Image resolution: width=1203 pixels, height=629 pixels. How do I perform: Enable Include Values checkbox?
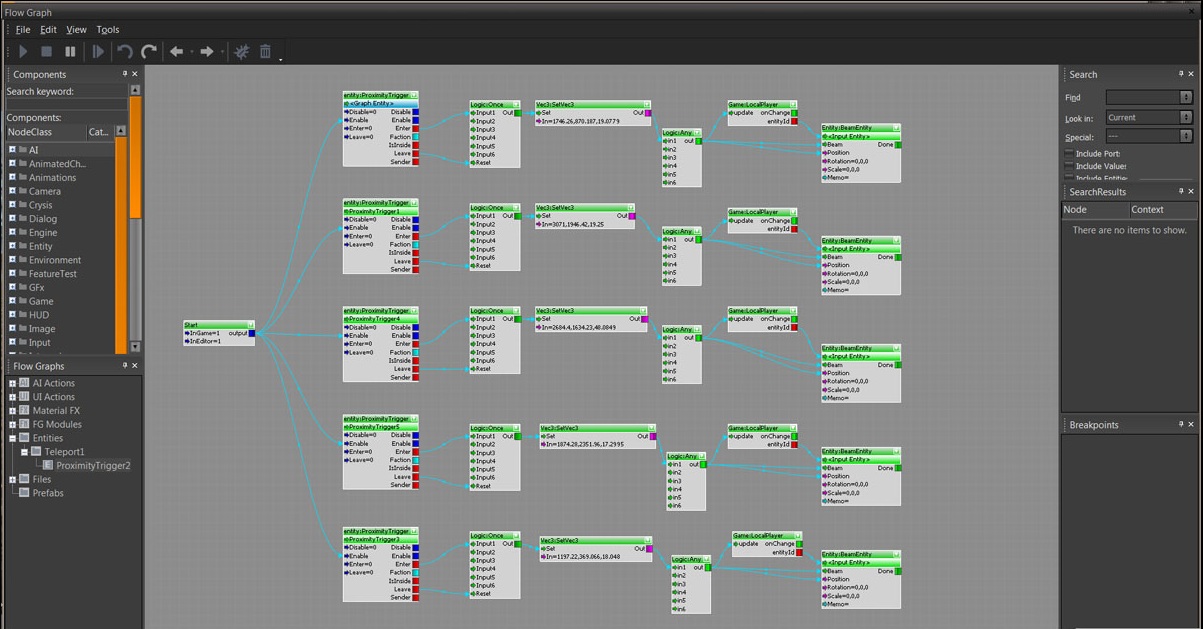tap(1070, 166)
